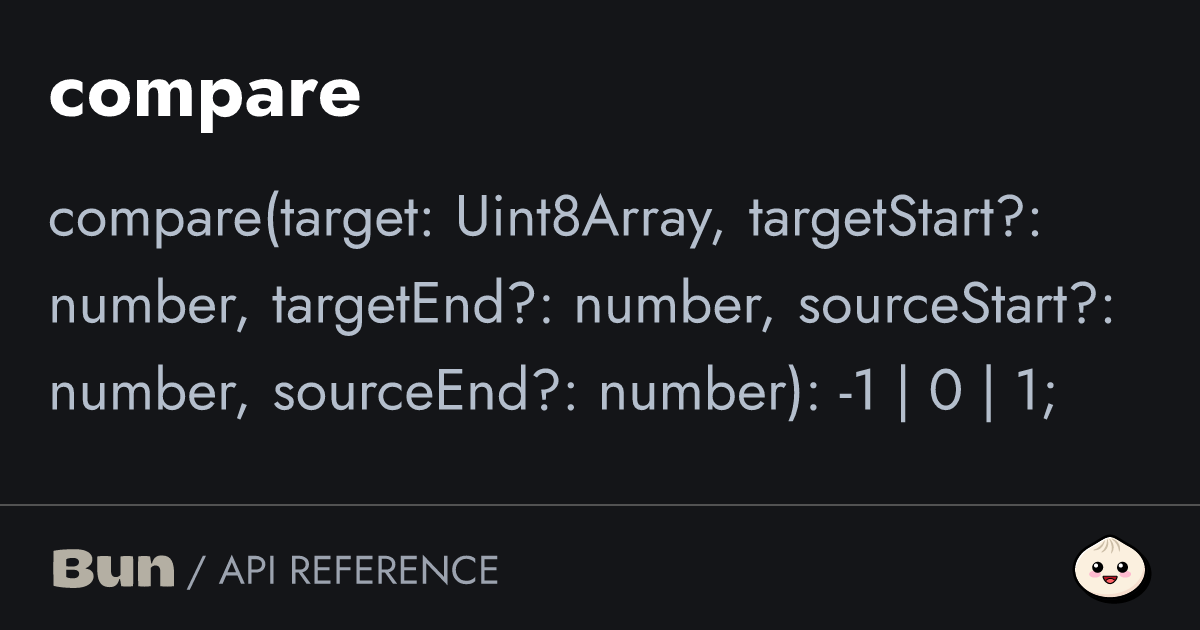Select the bold "compare" page heading

tap(204, 94)
